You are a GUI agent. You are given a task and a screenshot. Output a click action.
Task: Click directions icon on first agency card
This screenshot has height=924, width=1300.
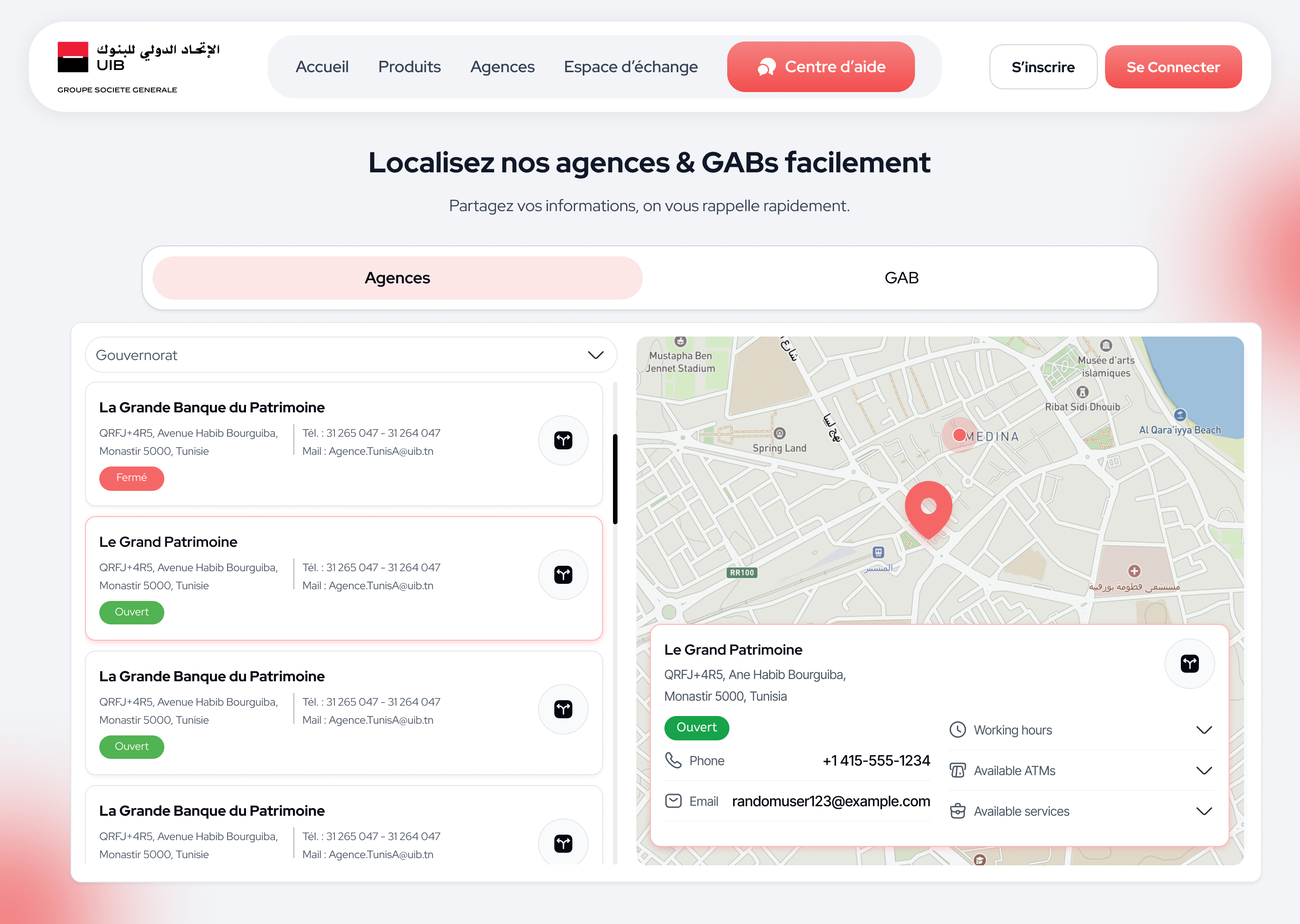[563, 440]
